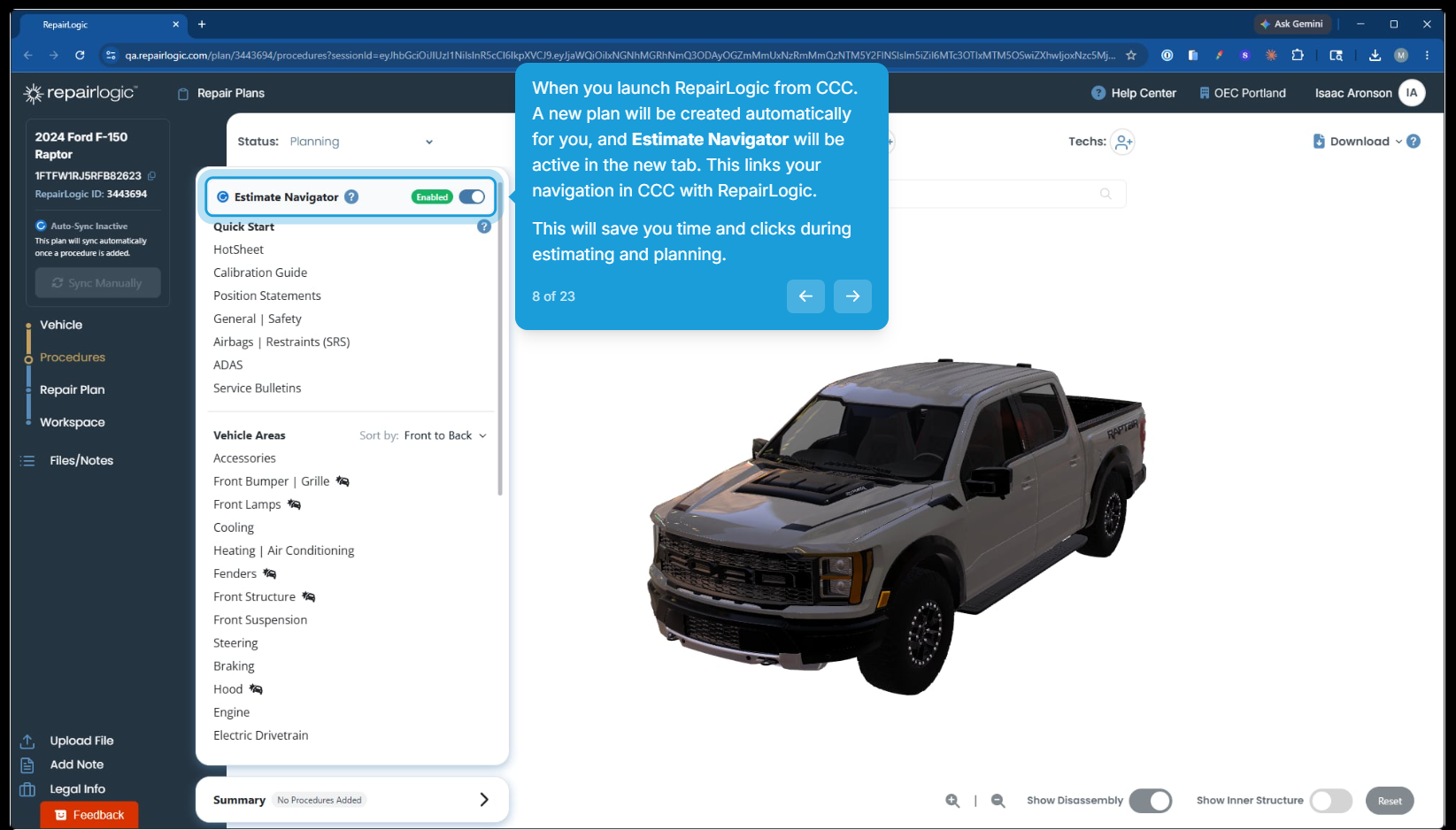The width and height of the screenshot is (1456, 830).
Task: Open Position Statements
Action: [x=267, y=296]
